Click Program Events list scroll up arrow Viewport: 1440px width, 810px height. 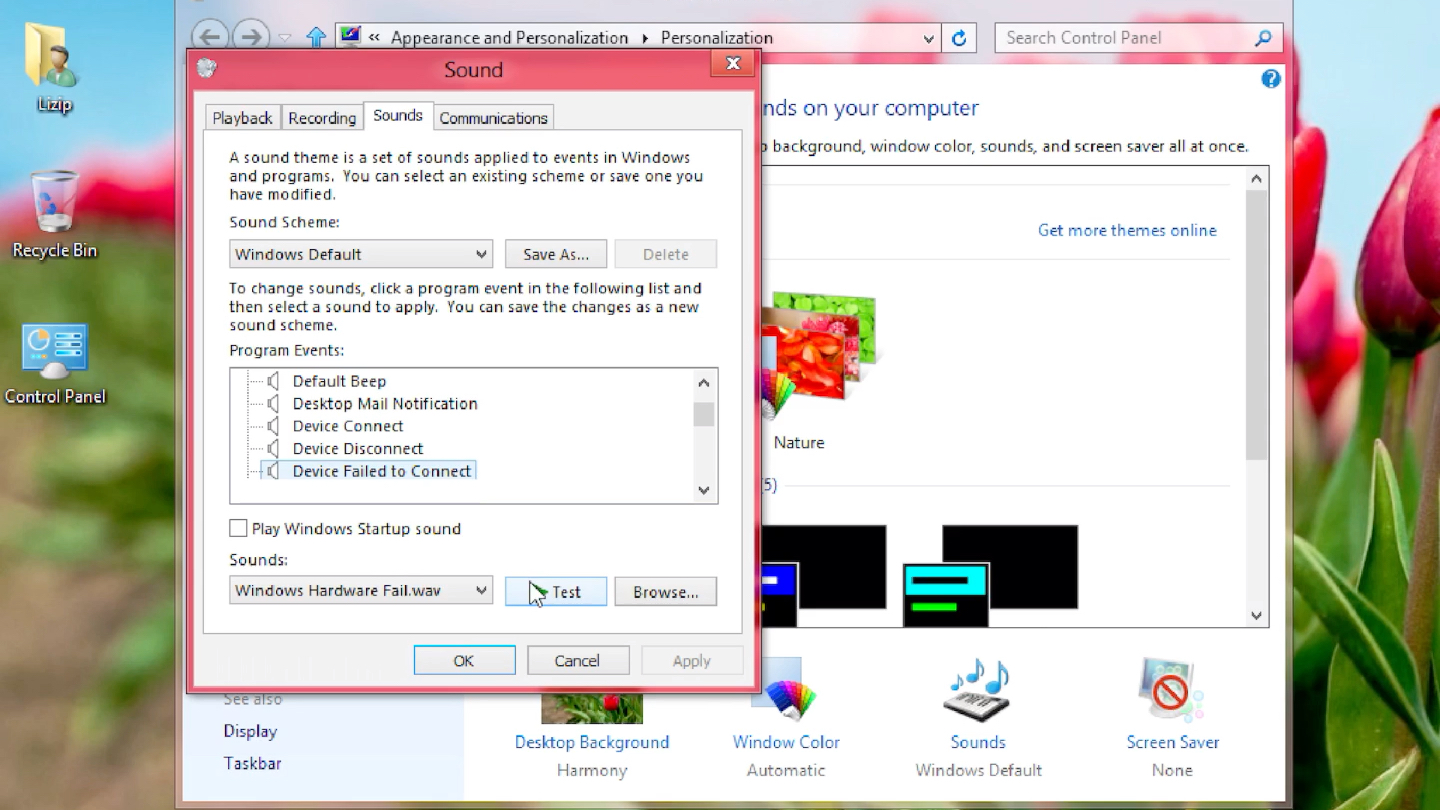704,383
